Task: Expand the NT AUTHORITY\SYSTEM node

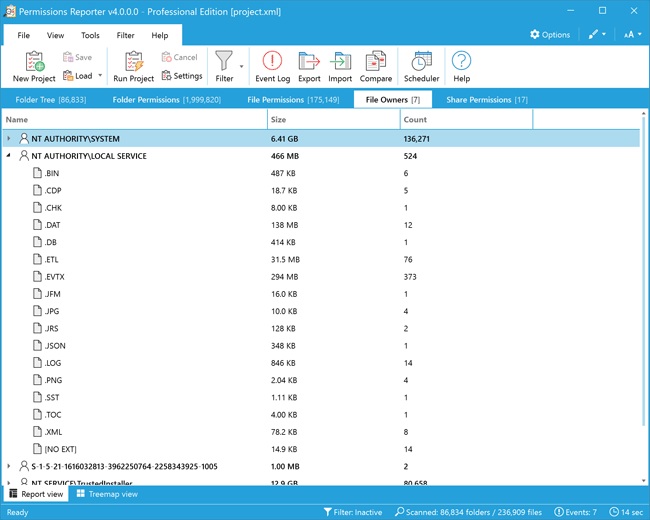Action: click(9, 139)
